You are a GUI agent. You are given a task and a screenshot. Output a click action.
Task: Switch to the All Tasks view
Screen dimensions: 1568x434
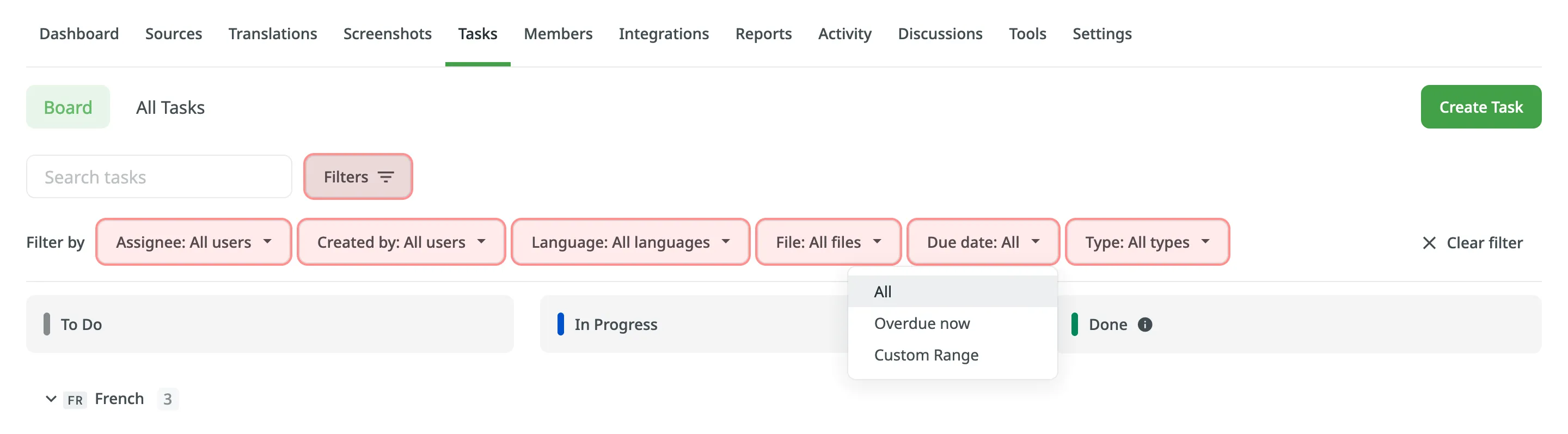(170, 107)
